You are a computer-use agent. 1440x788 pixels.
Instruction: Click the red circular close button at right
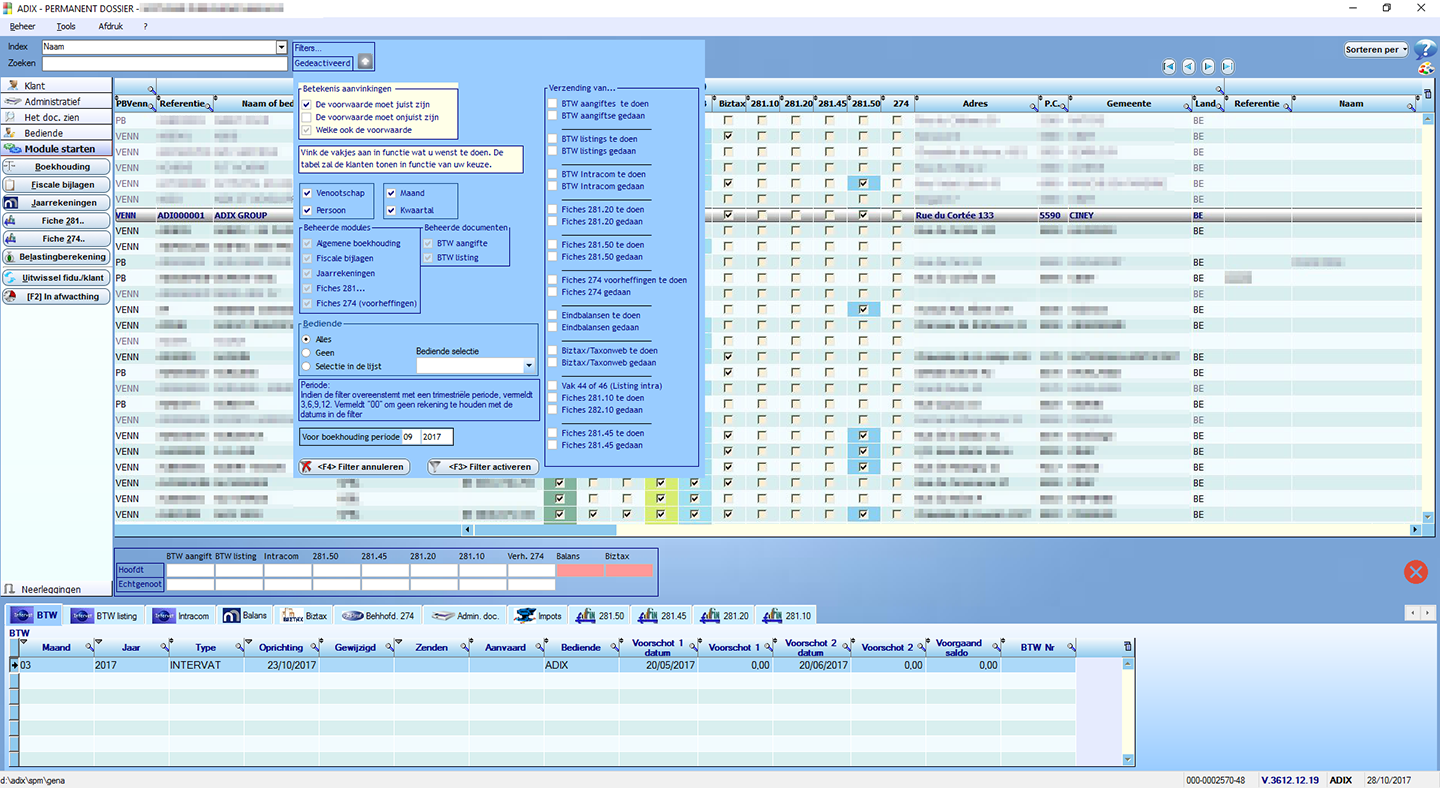pos(1415,571)
